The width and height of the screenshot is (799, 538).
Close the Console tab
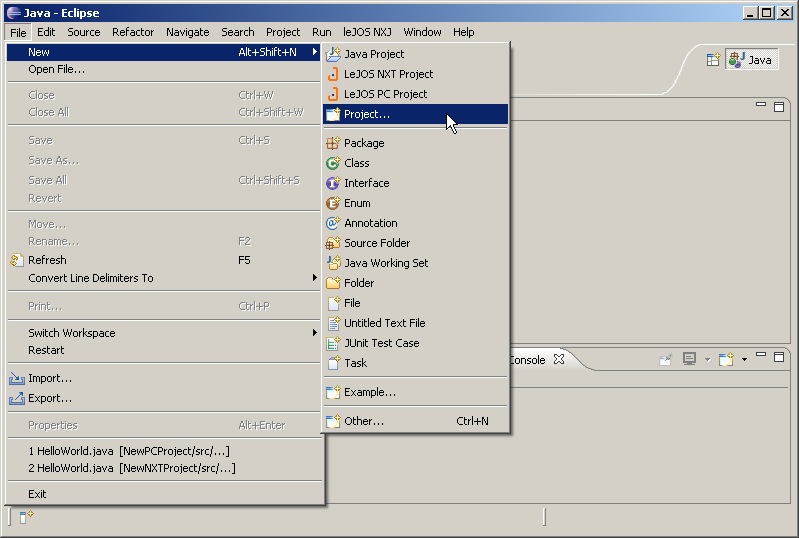tap(559, 359)
